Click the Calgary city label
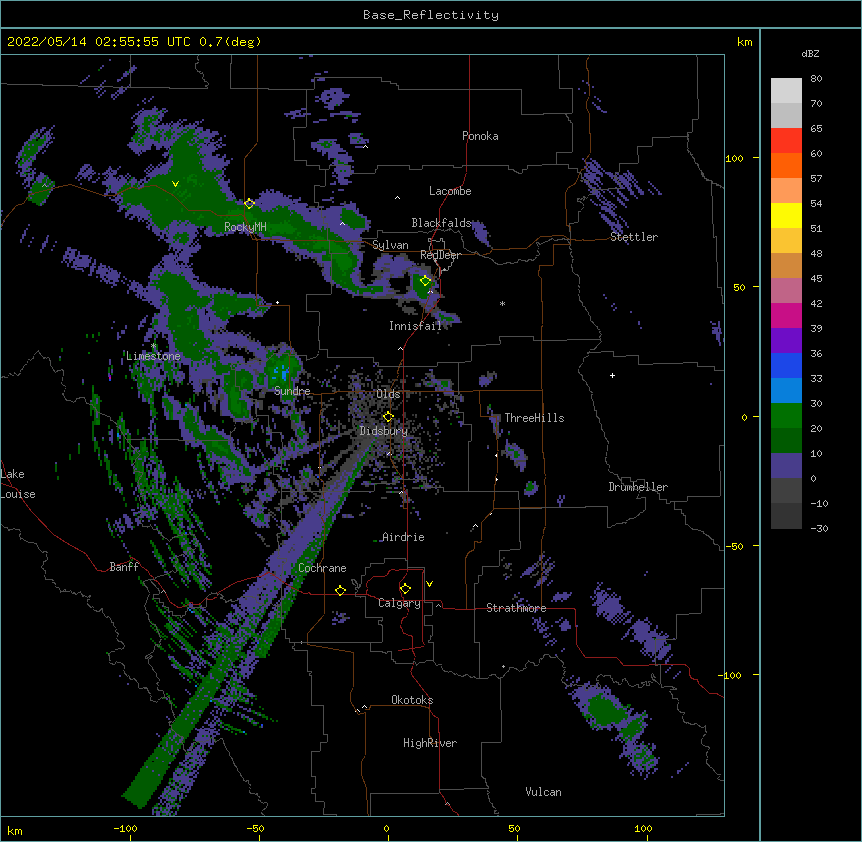The height and width of the screenshot is (842, 862). point(399,603)
